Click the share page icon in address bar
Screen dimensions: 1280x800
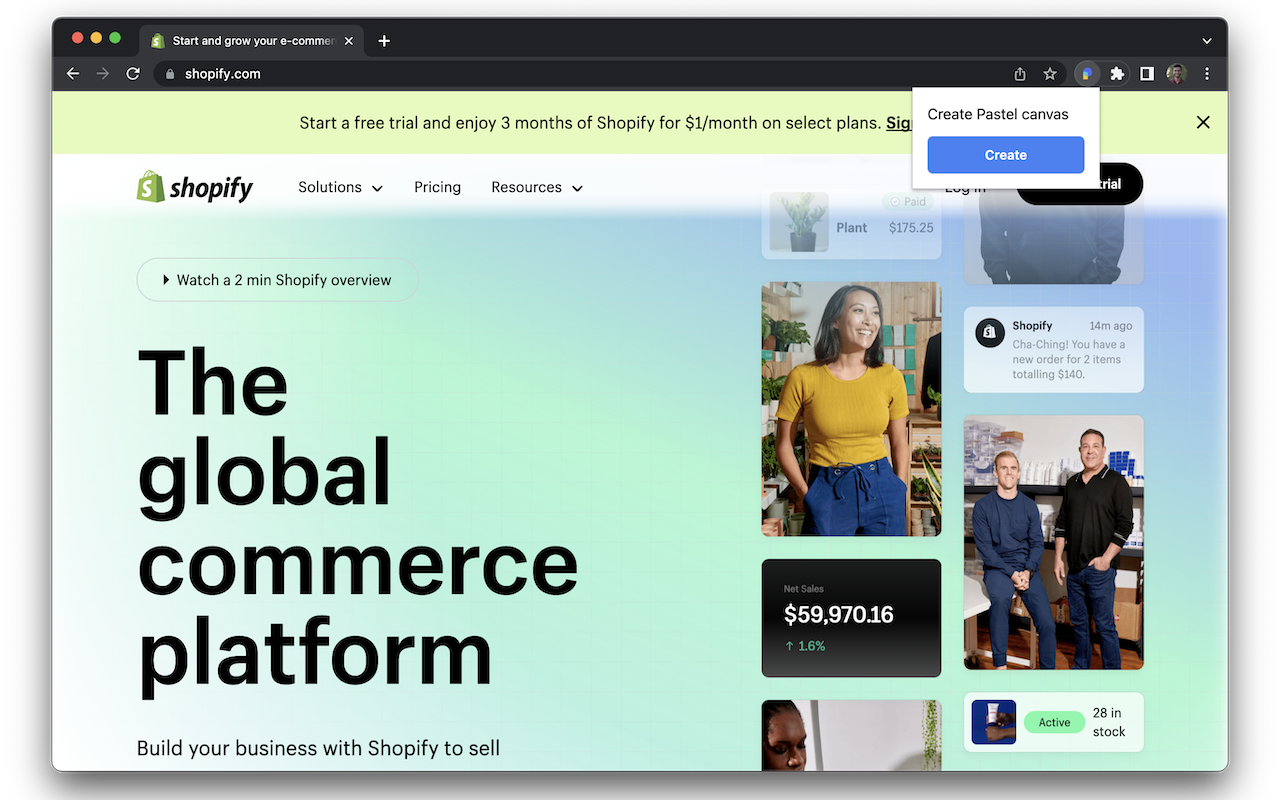1020,74
